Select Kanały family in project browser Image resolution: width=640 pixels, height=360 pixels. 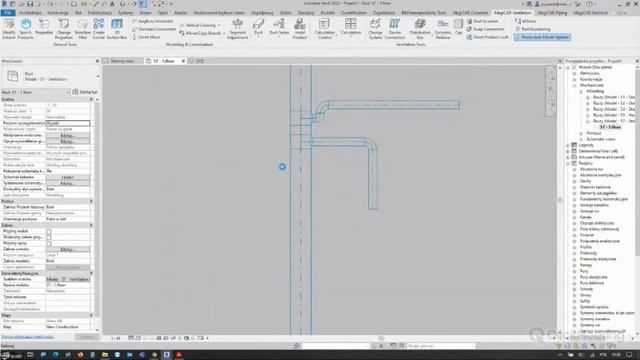click(x=586, y=217)
